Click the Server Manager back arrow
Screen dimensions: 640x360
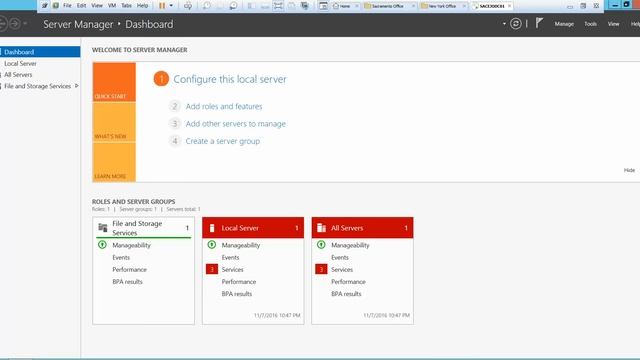2,24
